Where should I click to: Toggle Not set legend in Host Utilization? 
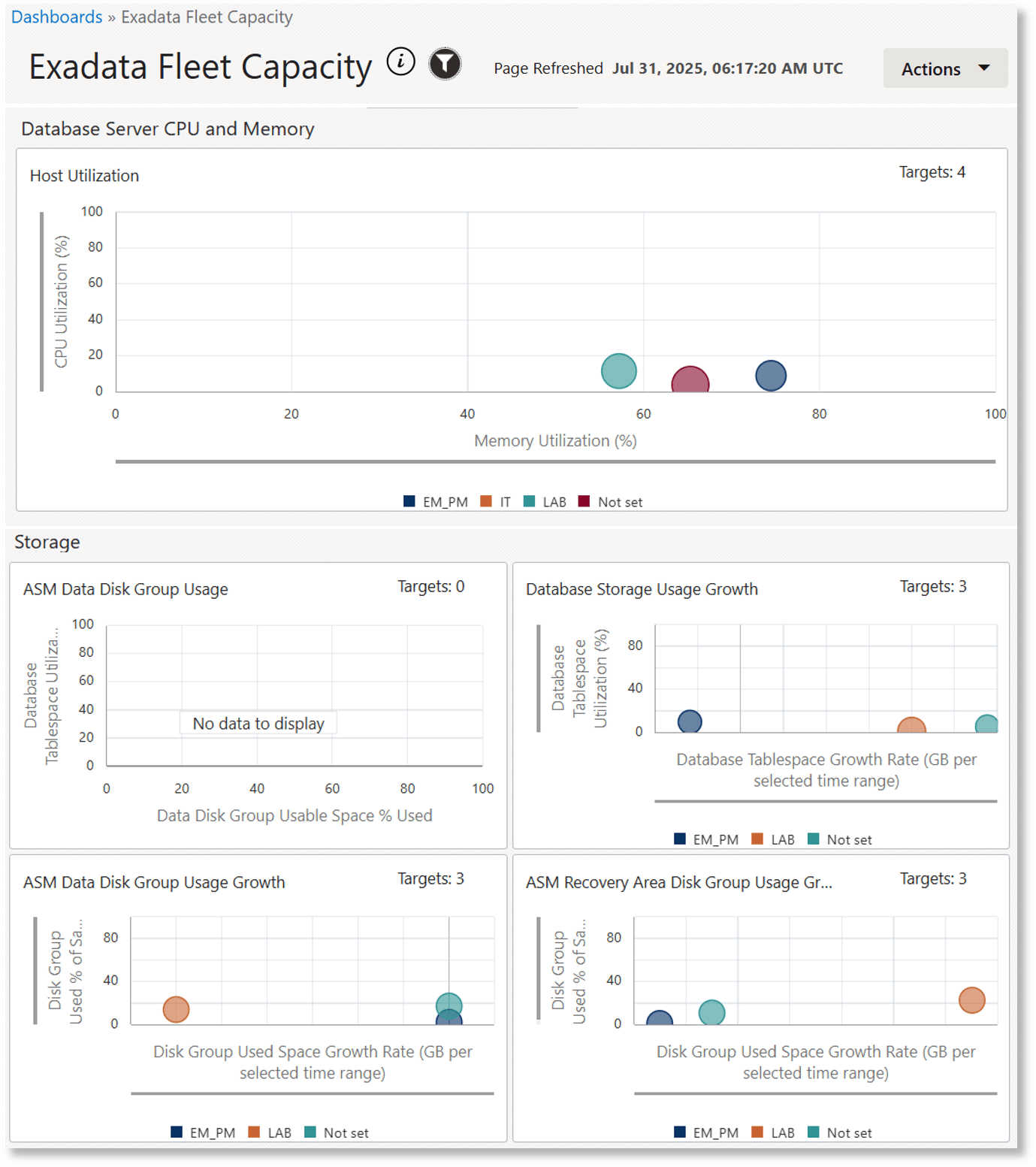(611, 502)
